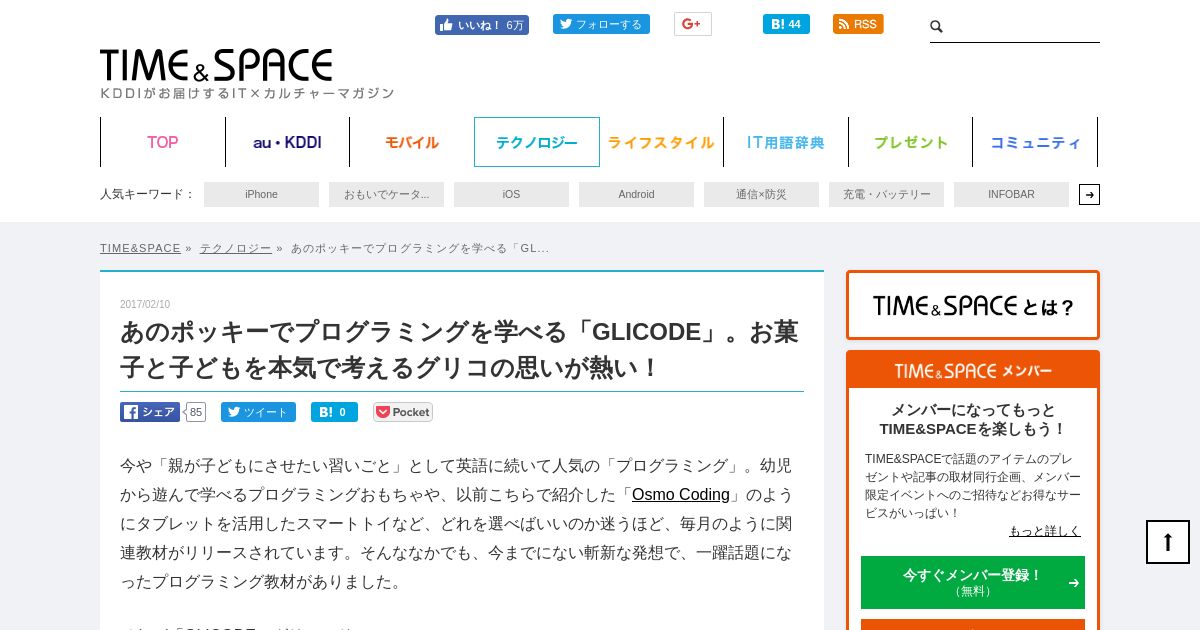Screen dimensions: 1200x630
Task: Click the Facebook いいね! button in header
Action: 482,25
